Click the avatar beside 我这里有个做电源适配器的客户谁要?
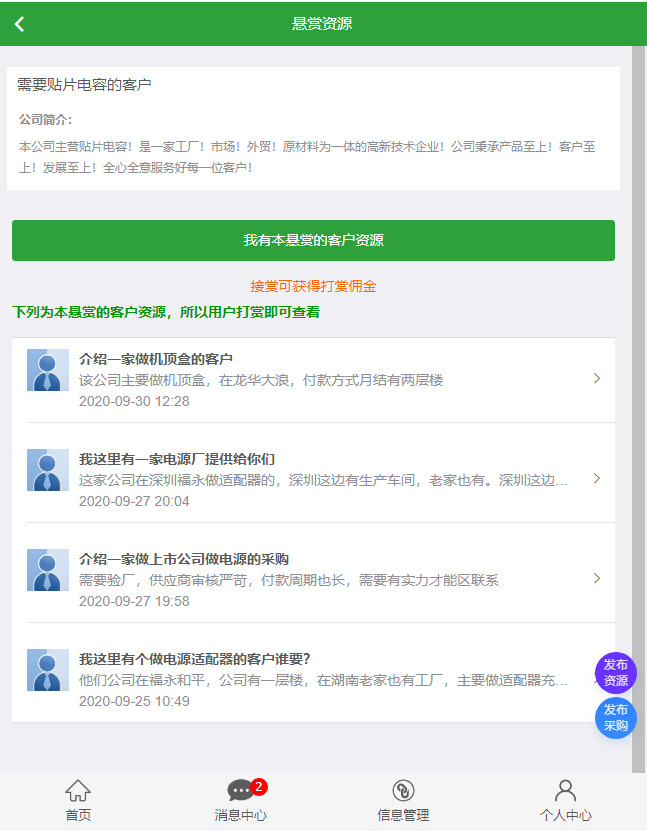 pyautogui.click(x=48, y=669)
